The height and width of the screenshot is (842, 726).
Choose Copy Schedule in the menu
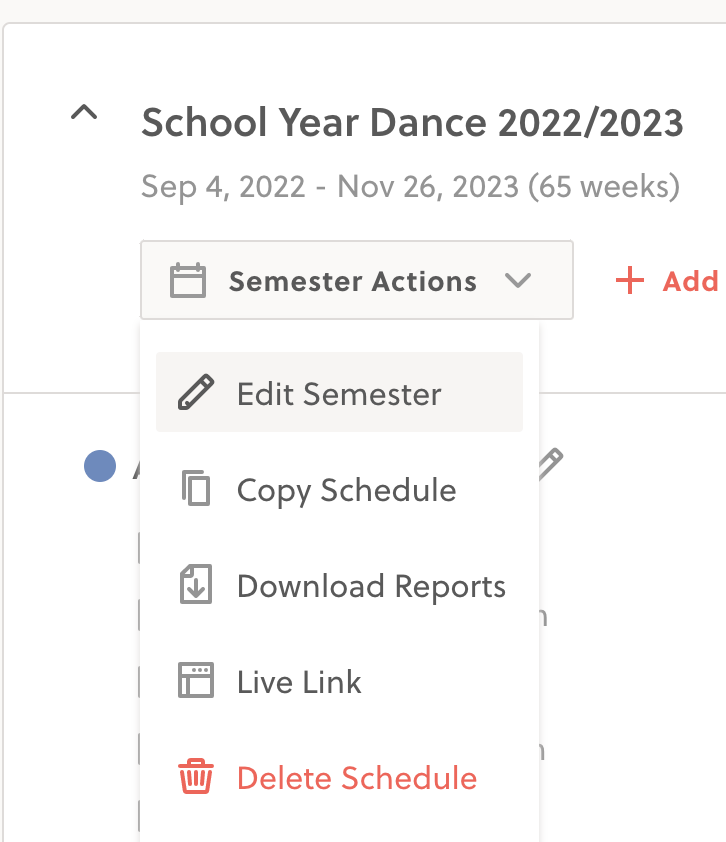pyautogui.click(x=346, y=489)
